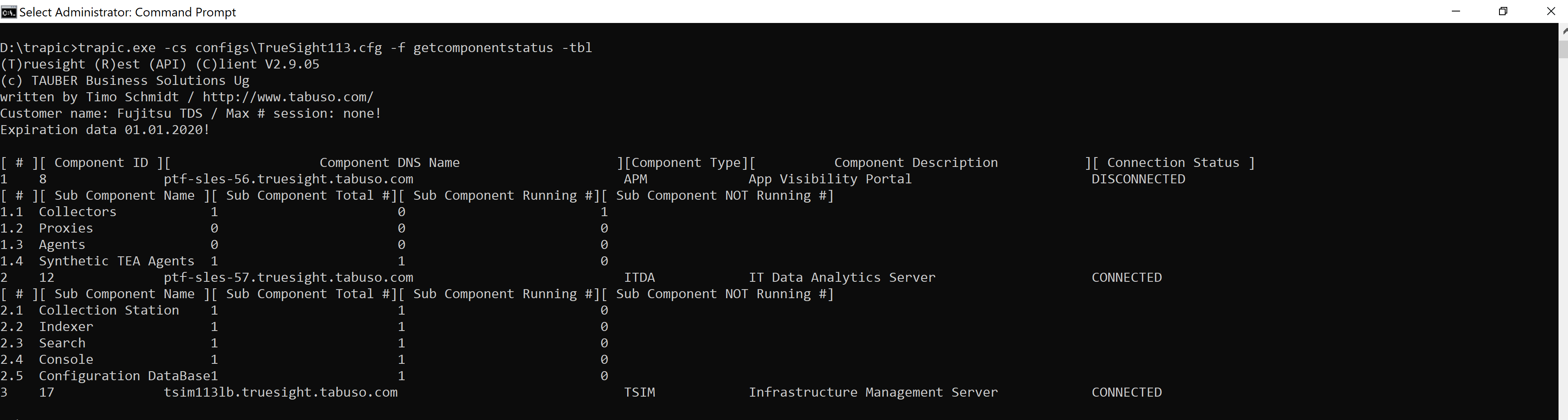Click the Collectors 'NOT Running' value 1
This screenshot has height=420, width=1568.
[x=604, y=212]
